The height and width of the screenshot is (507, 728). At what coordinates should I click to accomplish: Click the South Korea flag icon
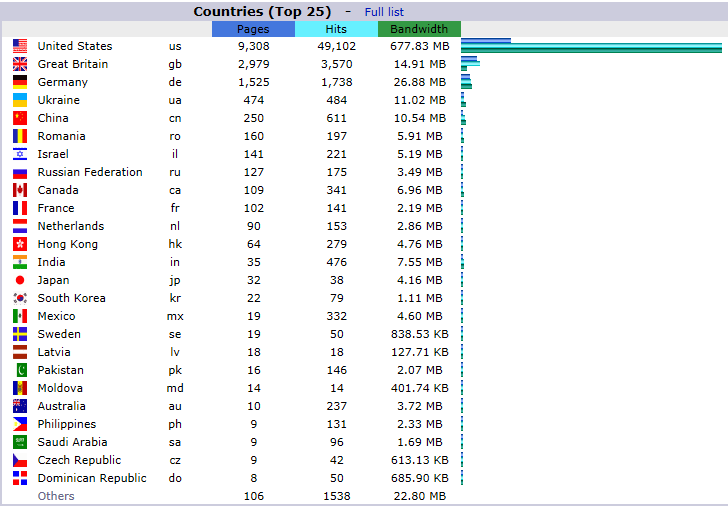(x=20, y=298)
